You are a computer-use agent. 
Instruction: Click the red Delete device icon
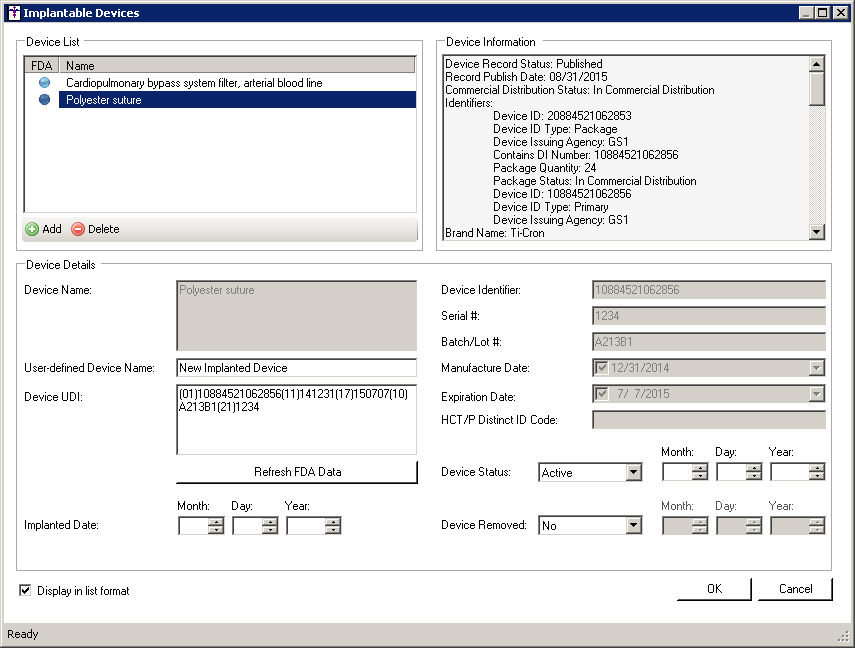(78, 229)
